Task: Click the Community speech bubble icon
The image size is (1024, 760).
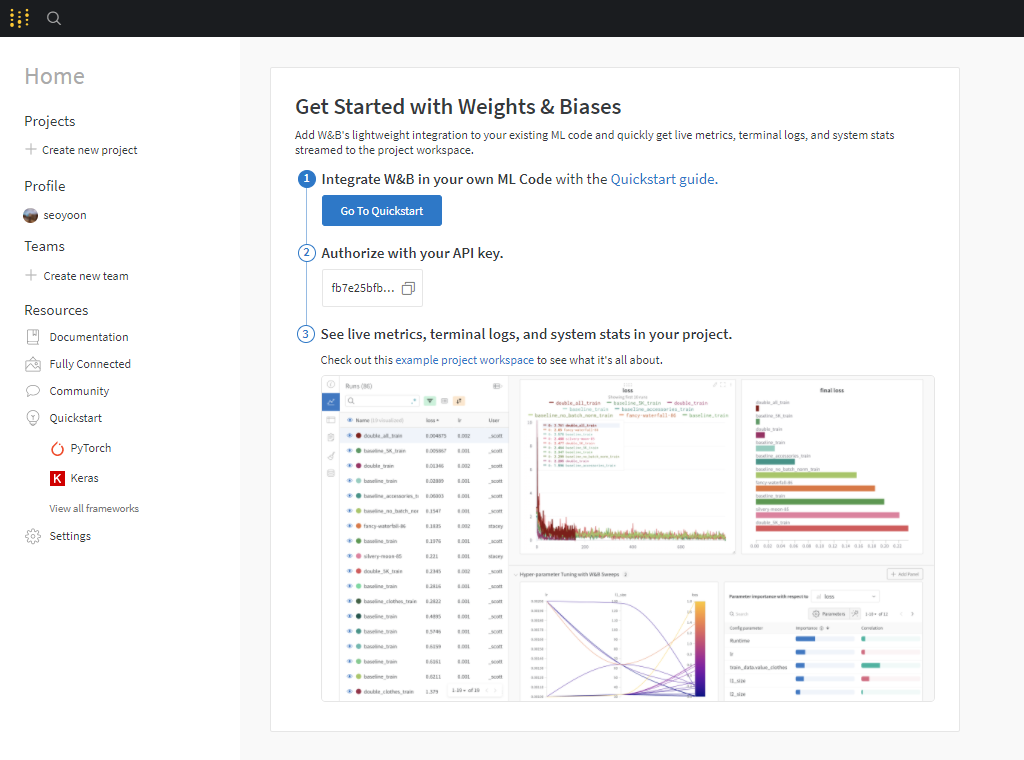Action: coord(33,390)
